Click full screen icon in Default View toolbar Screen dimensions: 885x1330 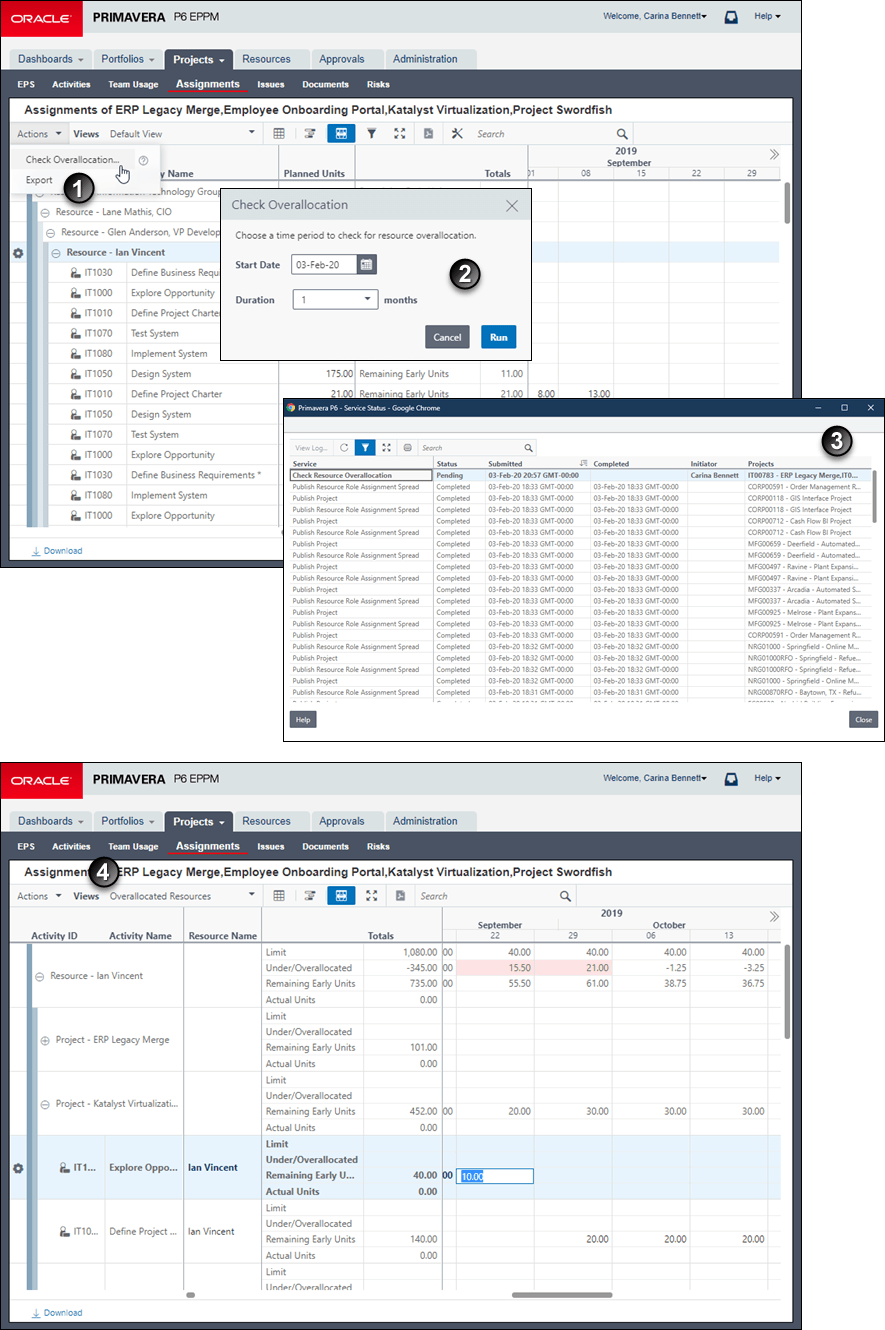tap(400, 133)
